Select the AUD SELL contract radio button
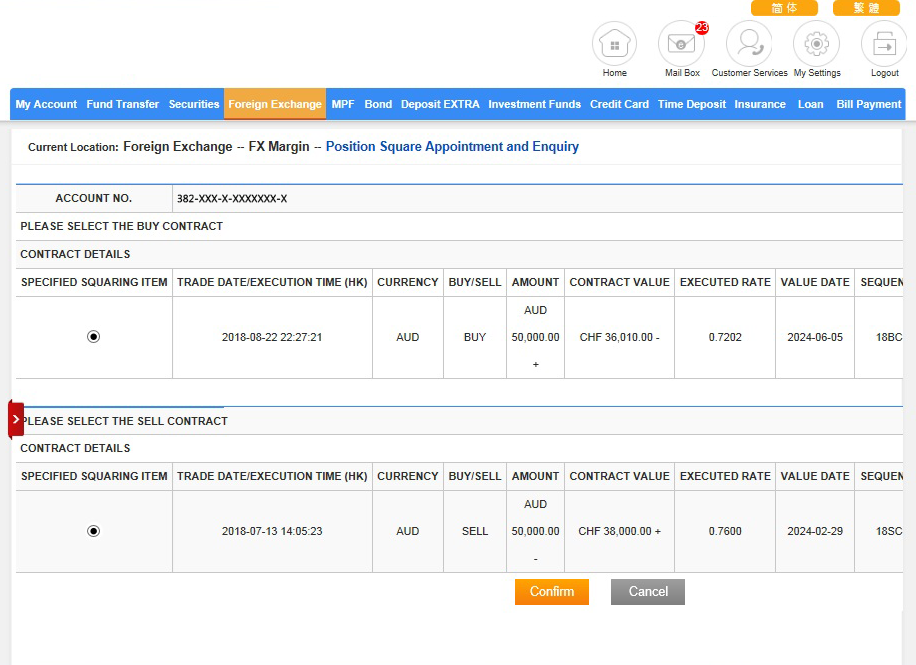Screen dimensions: 916x665 [94, 531]
